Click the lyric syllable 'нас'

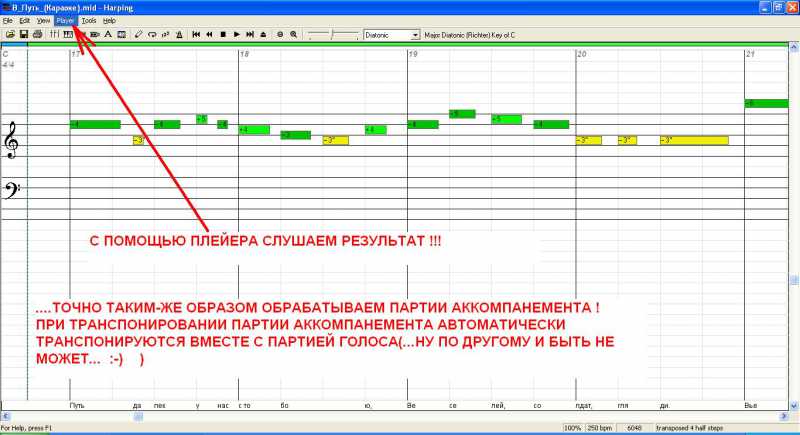pyautogui.click(x=223, y=406)
